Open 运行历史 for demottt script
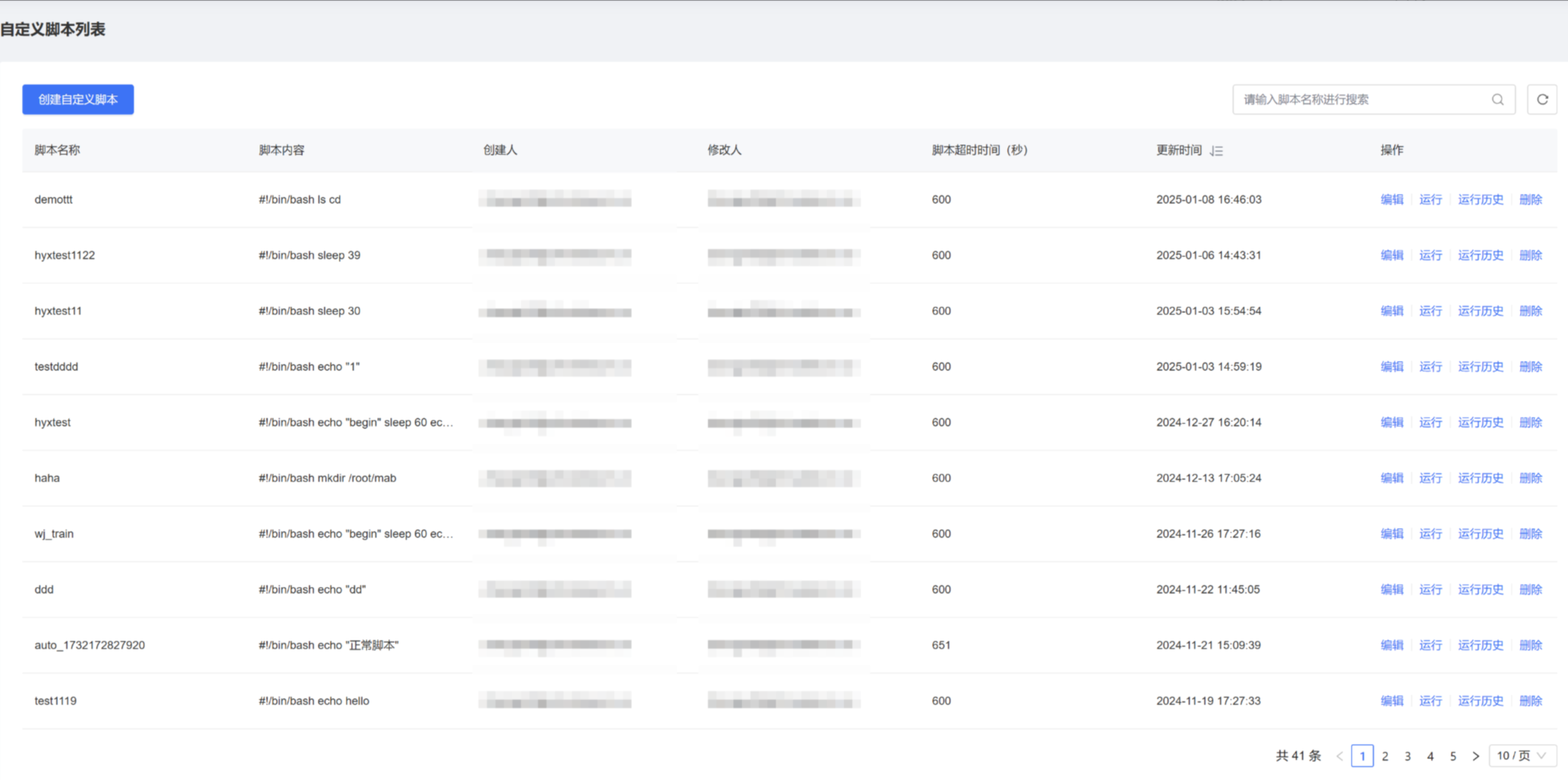Image resolution: width=1568 pixels, height=780 pixels. 1480,199
